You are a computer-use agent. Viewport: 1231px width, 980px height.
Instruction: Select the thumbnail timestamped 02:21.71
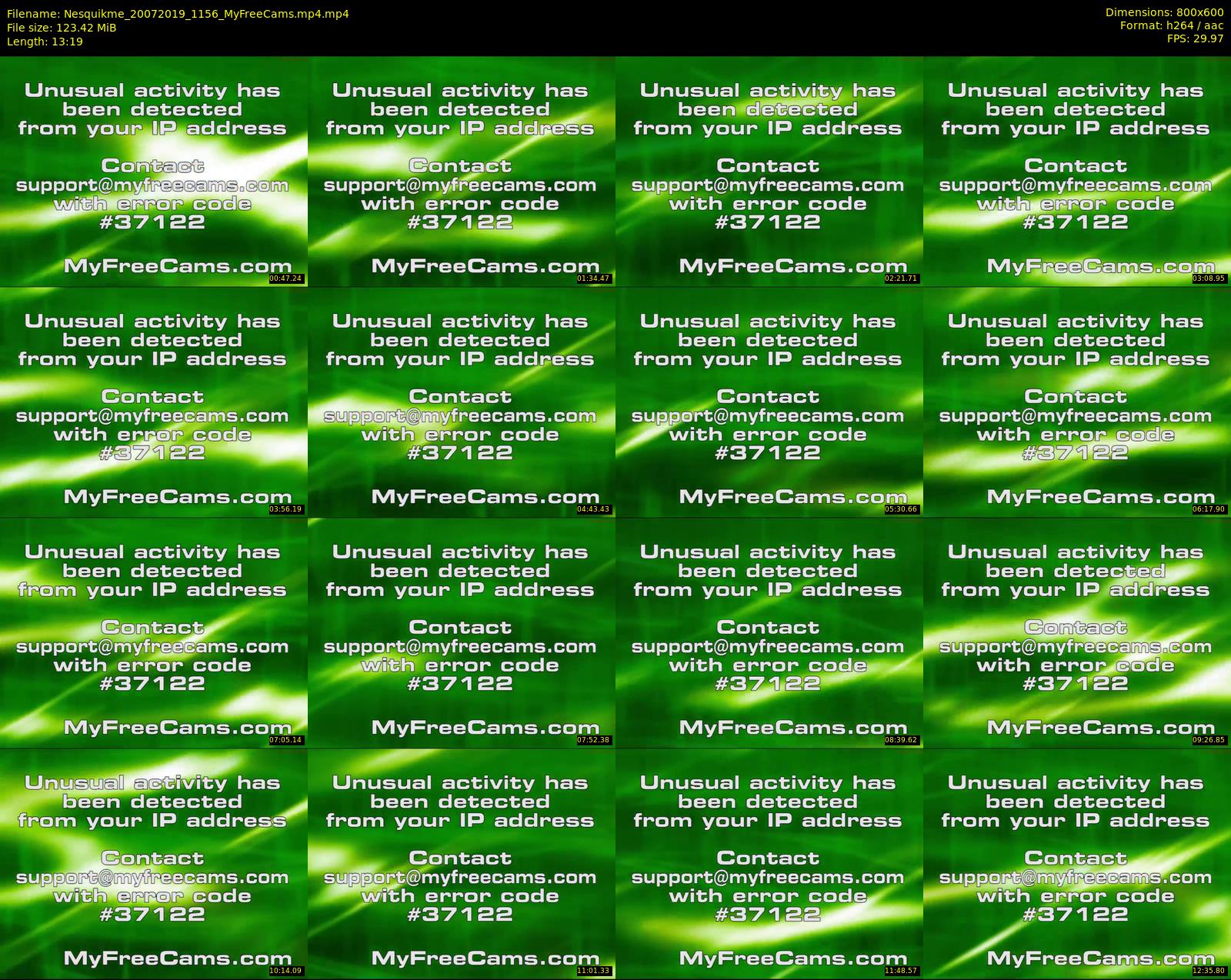(x=769, y=171)
